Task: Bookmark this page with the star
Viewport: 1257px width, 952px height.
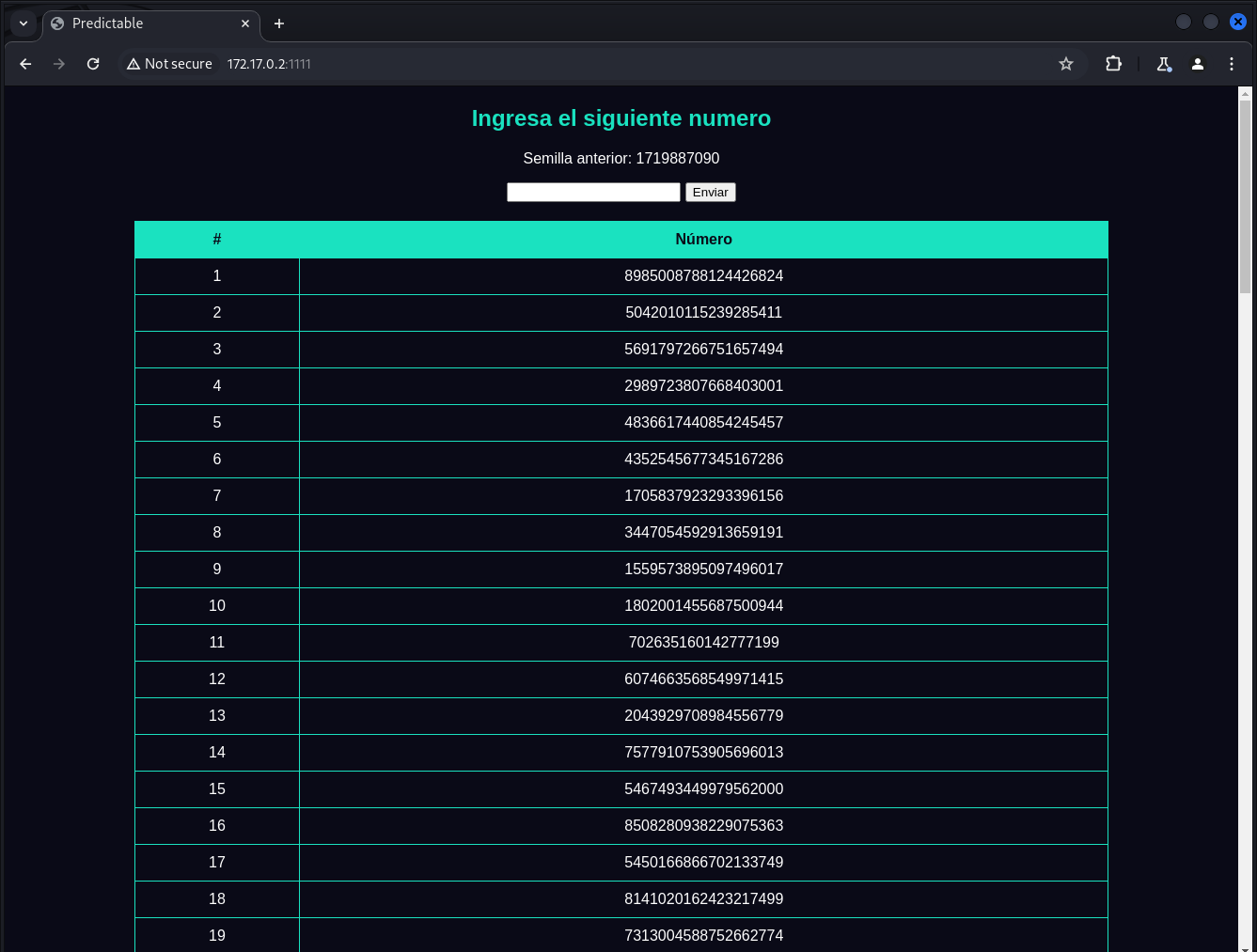Action: click(x=1066, y=64)
